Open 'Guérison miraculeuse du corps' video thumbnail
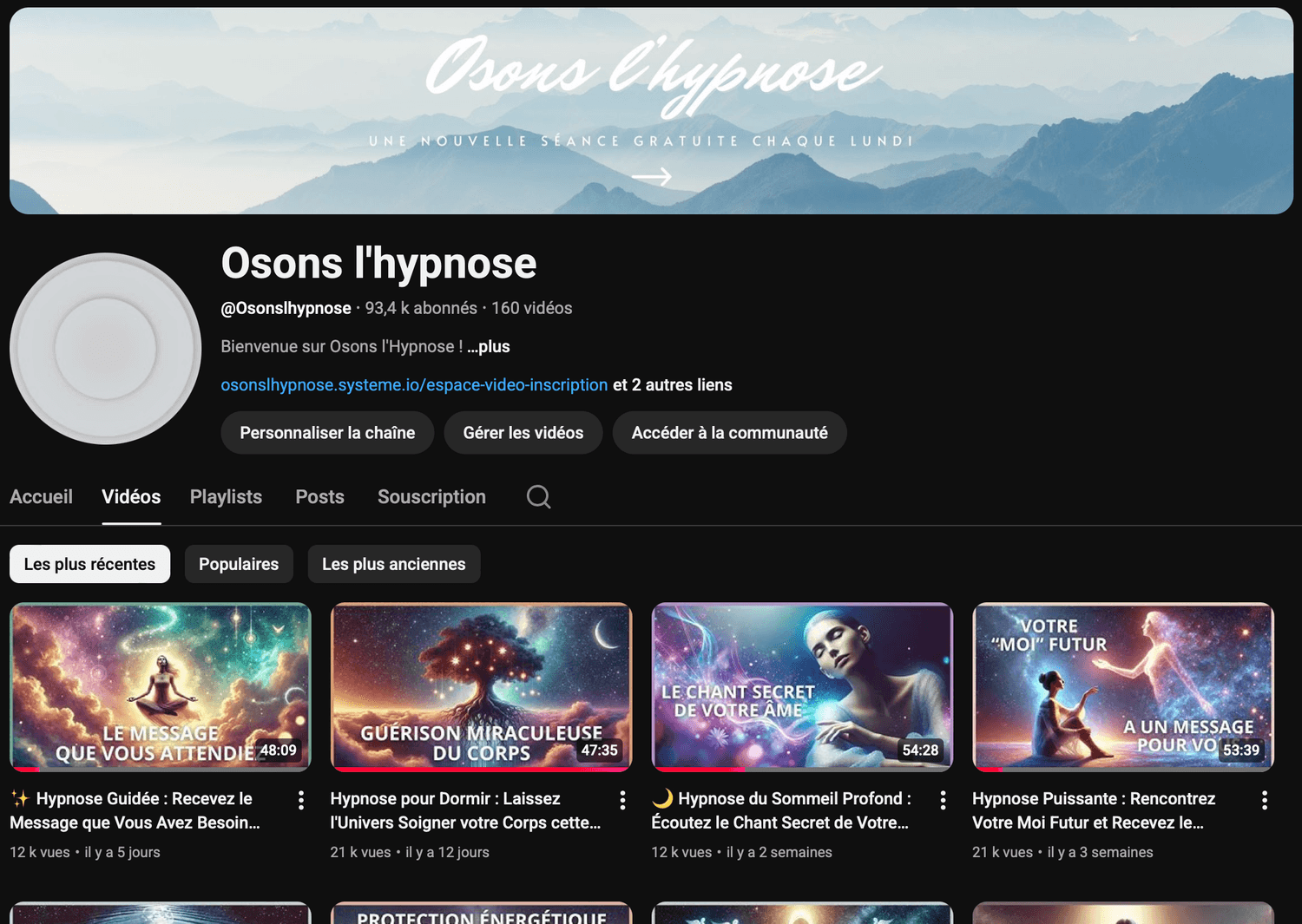 481,686
